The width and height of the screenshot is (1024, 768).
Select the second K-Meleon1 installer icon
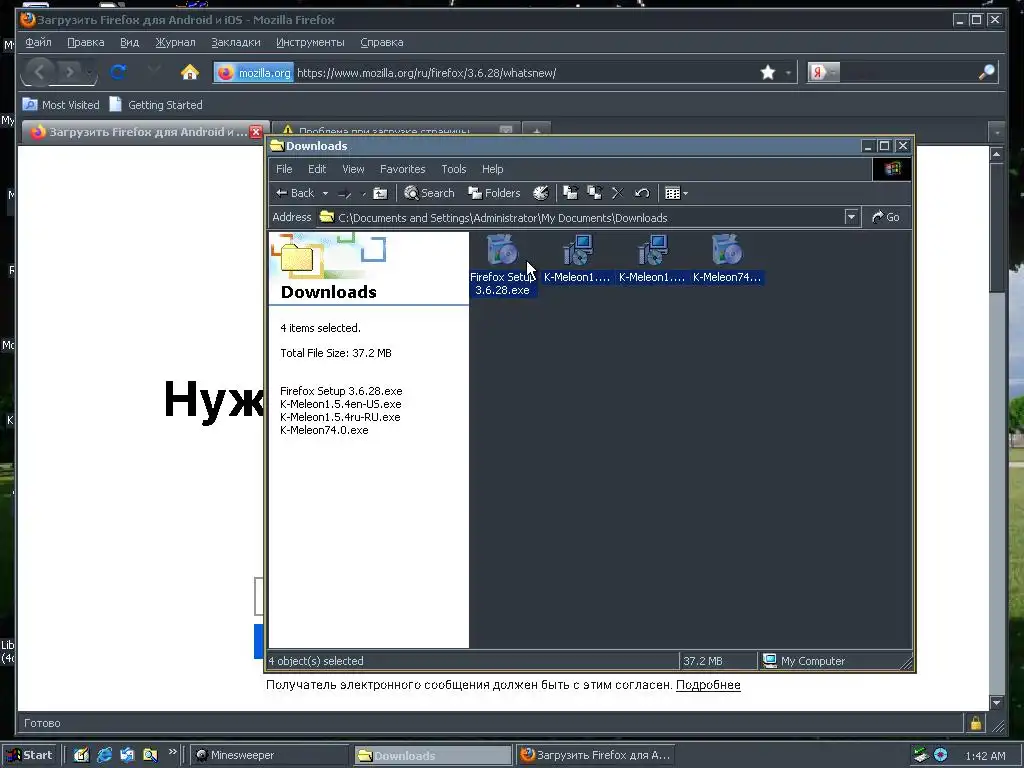pos(652,251)
